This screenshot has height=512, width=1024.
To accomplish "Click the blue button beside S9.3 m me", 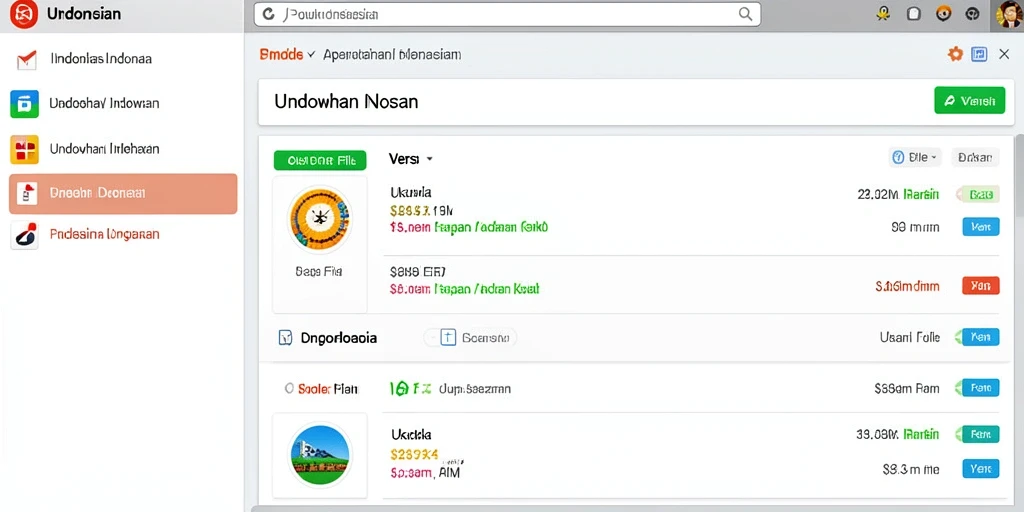I will tap(981, 468).
